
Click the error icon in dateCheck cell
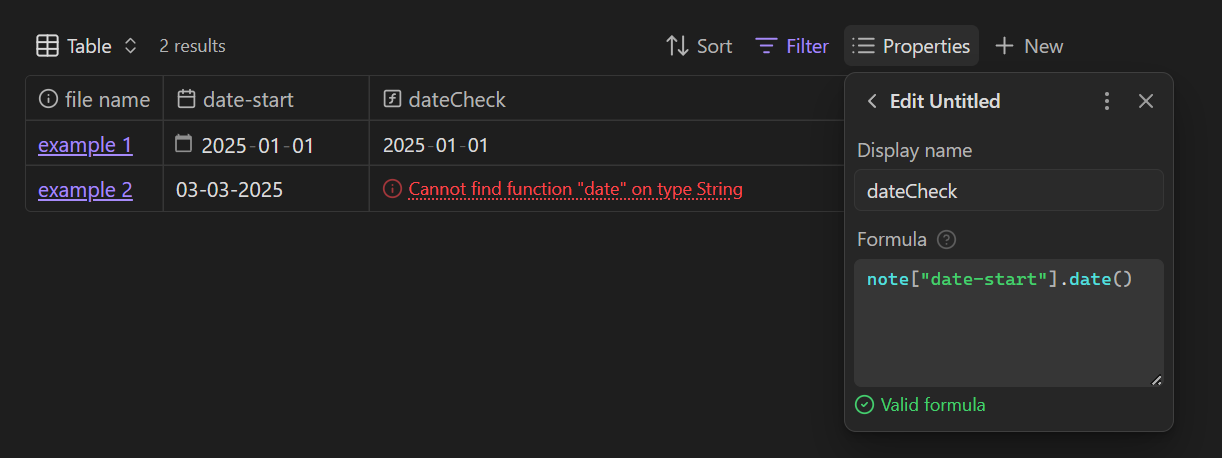click(392, 189)
